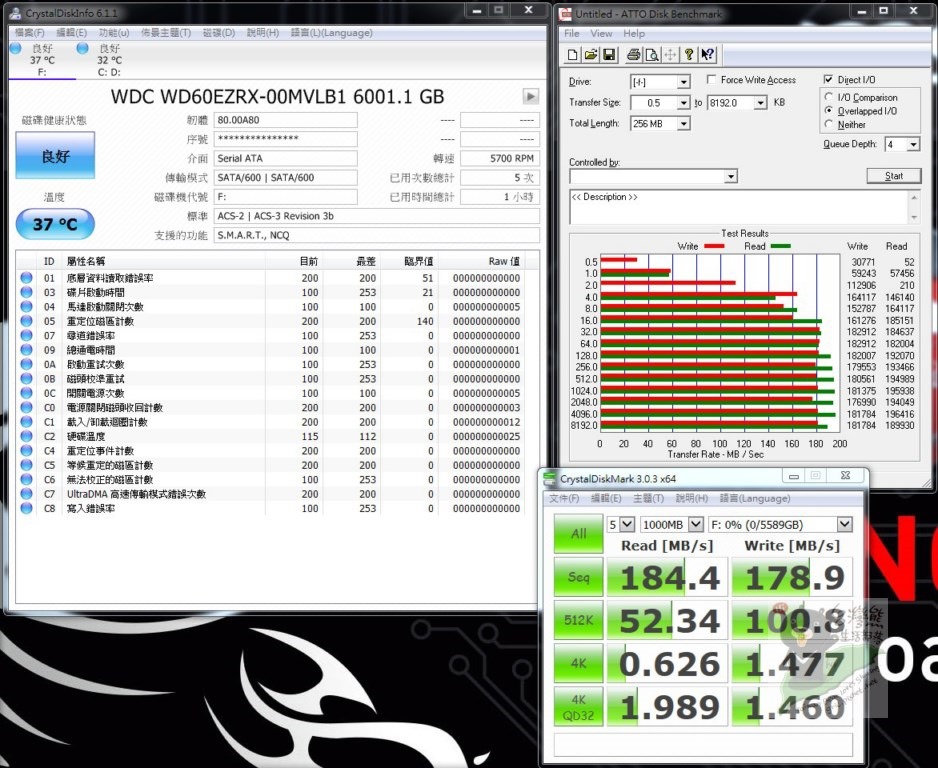This screenshot has height=768, width=938.
Task: Open View menu in ATTO
Action: [601, 33]
